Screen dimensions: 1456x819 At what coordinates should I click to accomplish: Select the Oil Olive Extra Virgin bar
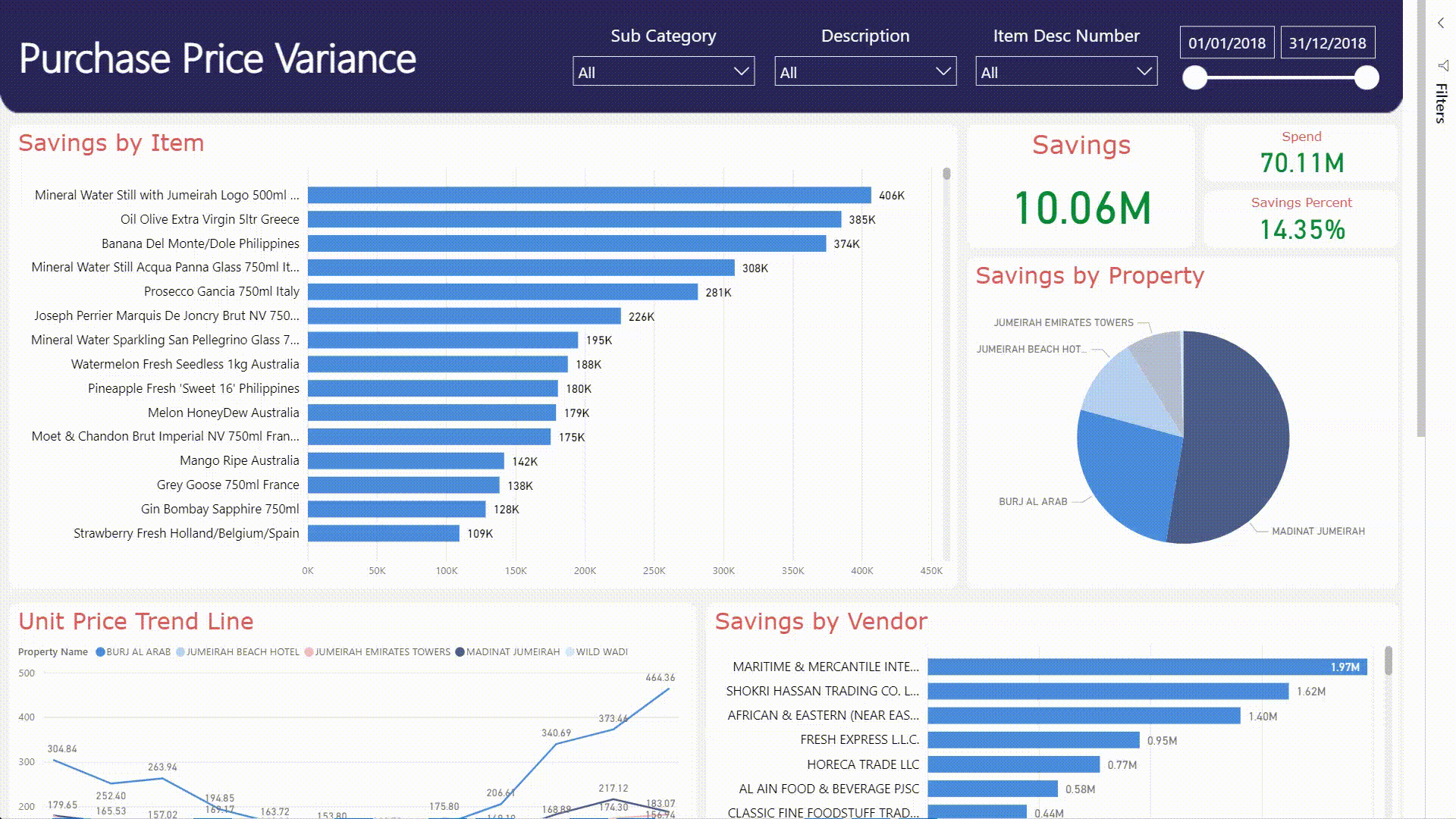[574, 220]
